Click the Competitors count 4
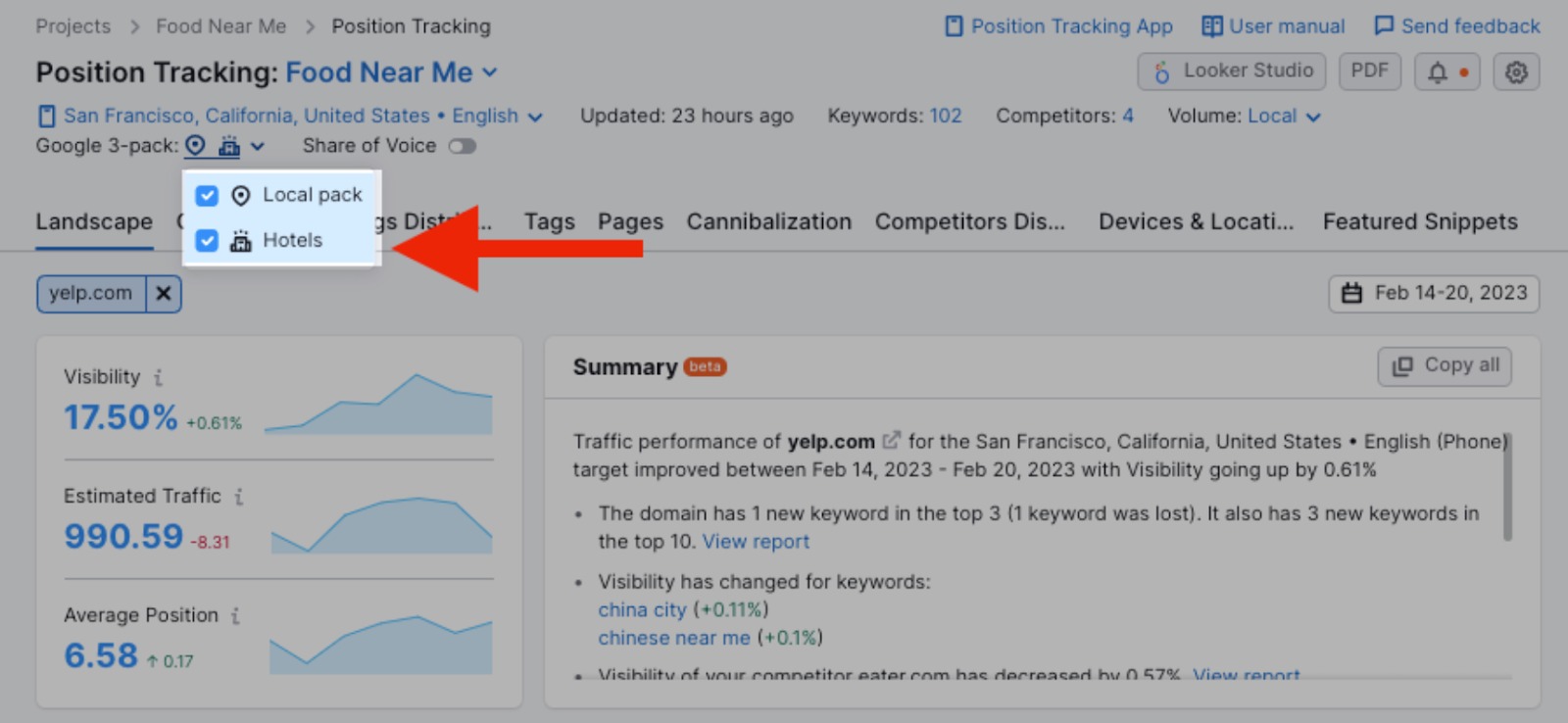This screenshot has width=1568, height=723. pyautogui.click(x=1128, y=116)
